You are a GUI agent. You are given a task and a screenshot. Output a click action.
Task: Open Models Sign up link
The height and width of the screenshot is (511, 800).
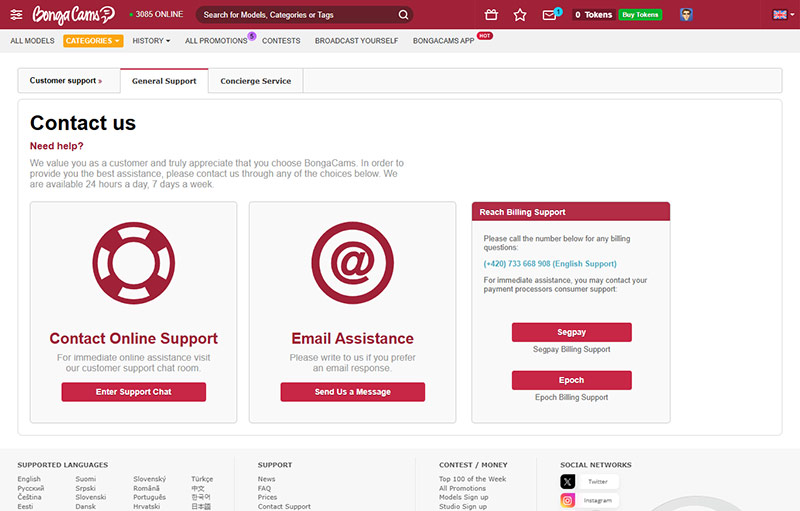click(x=463, y=497)
